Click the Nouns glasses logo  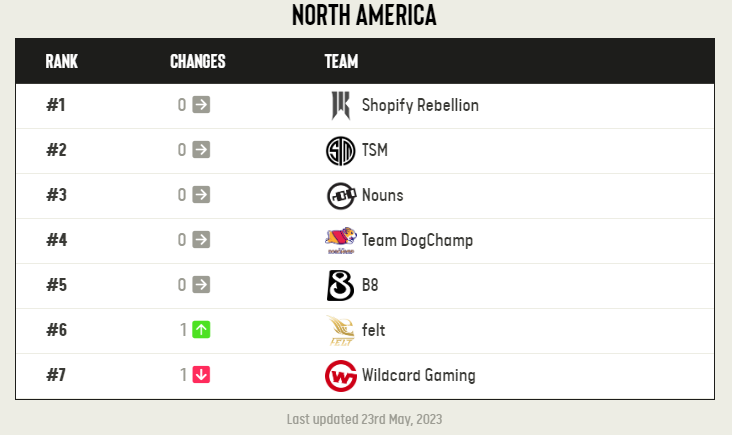[341, 196]
